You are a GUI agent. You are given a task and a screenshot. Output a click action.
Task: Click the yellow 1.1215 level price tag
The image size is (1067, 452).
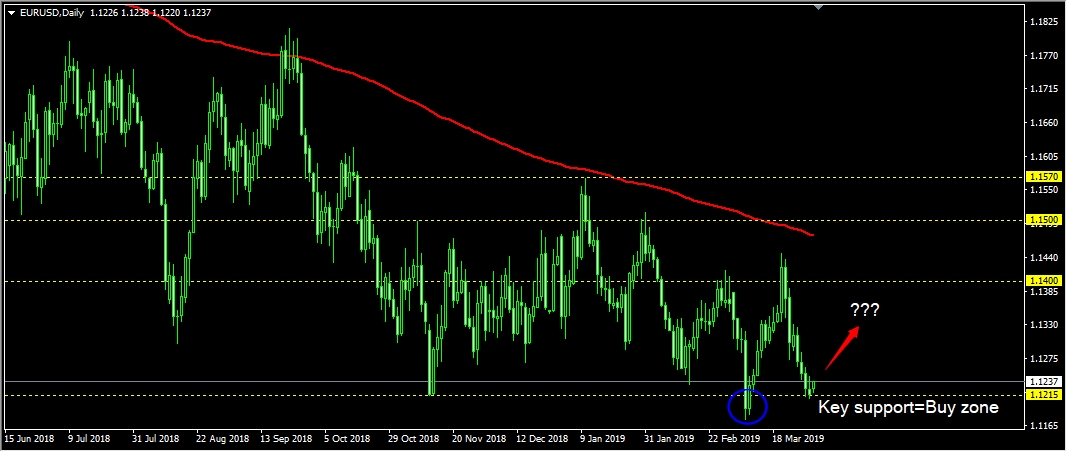(1044, 395)
